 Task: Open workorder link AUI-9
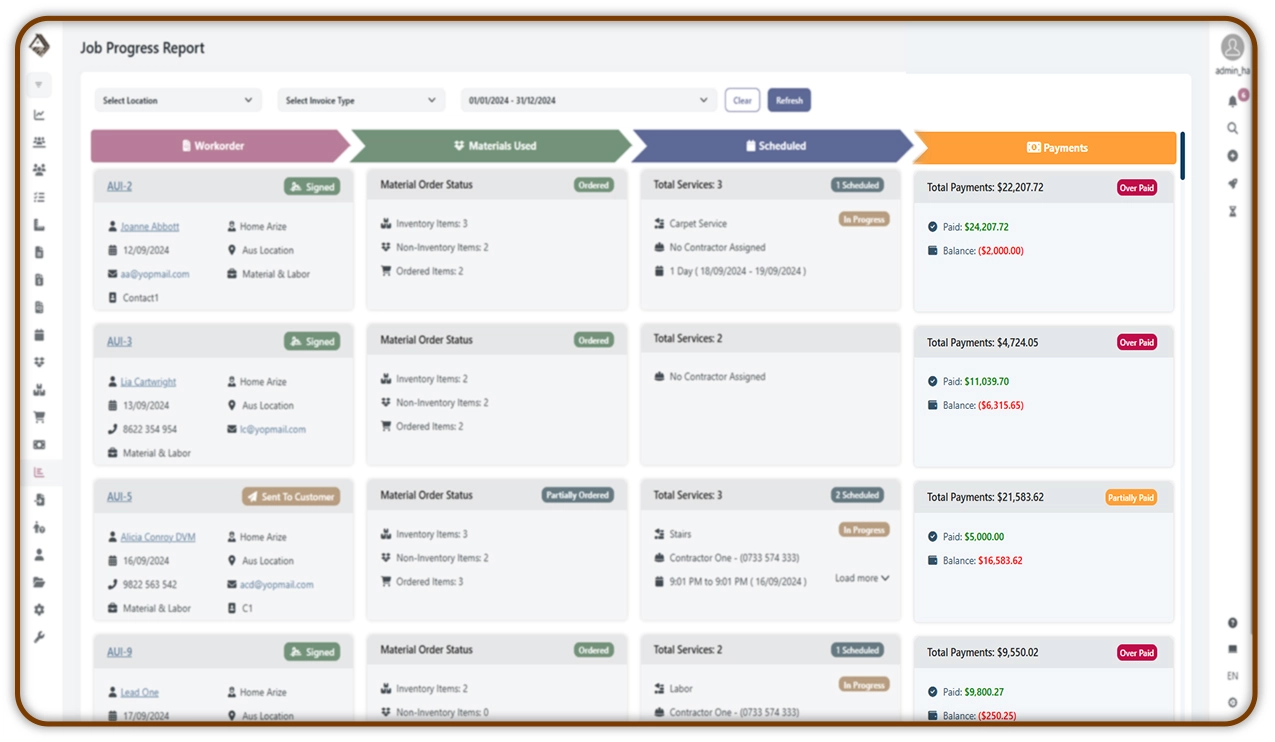pos(119,652)
